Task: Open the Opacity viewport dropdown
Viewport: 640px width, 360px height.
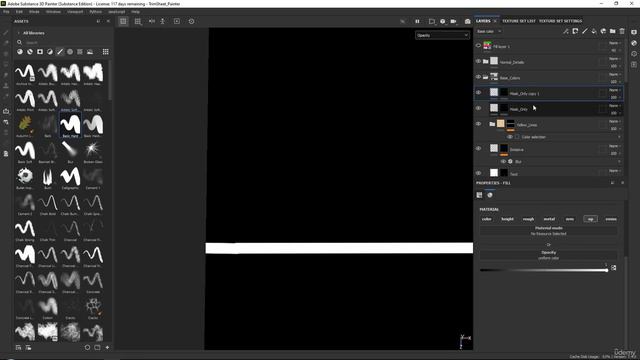Action: [442, 36]
